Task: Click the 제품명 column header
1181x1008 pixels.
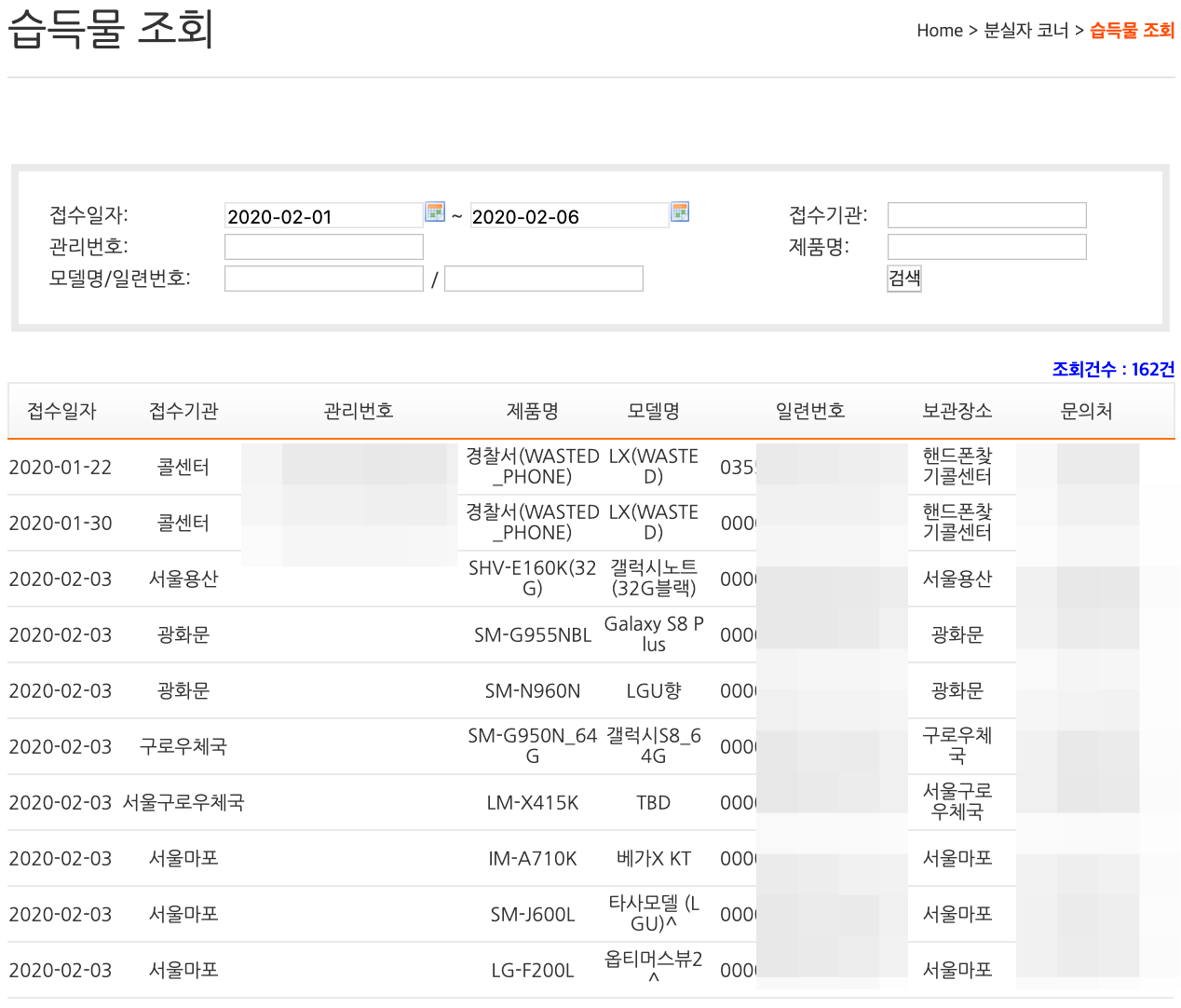Action: tap(533, 411)
